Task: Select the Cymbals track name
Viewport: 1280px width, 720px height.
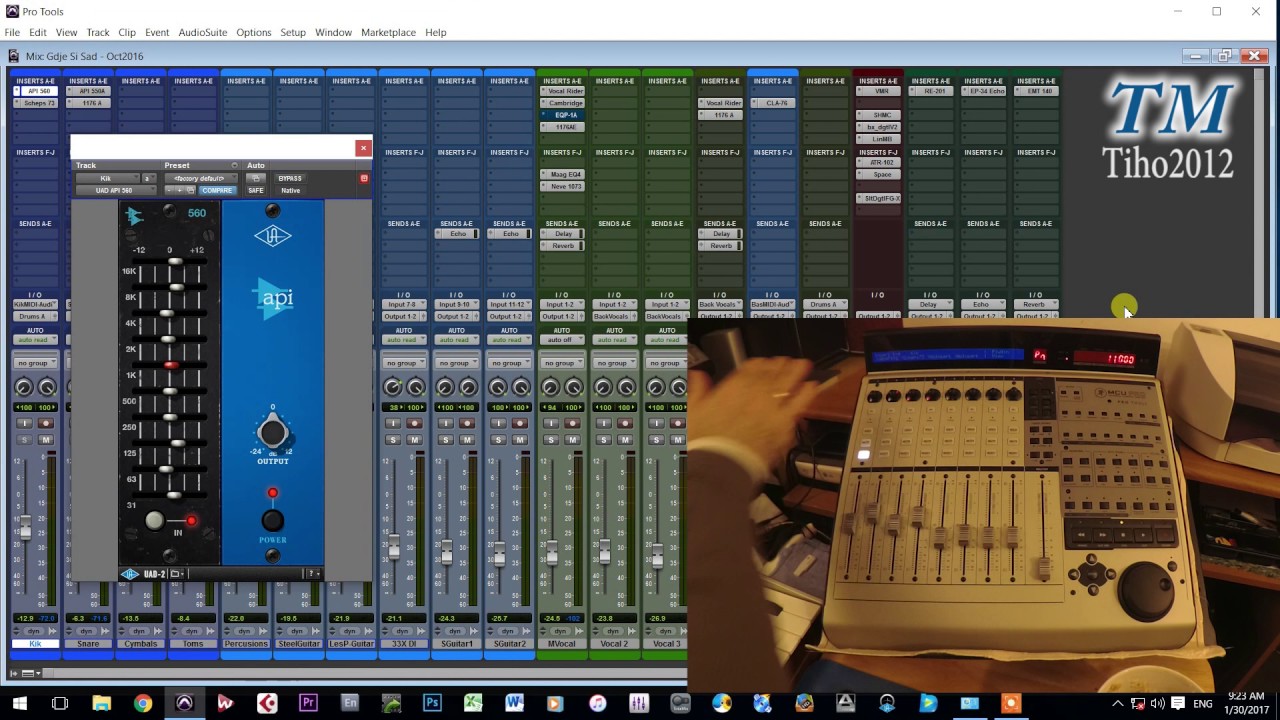Action: pos(141,644)
